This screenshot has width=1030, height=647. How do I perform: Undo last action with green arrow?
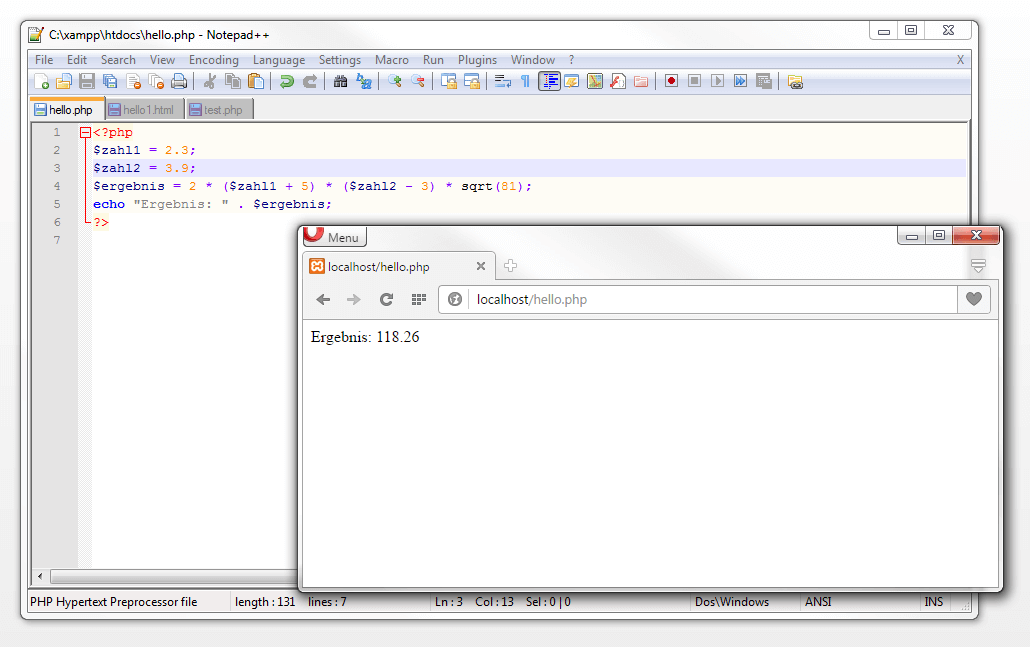(286, 81)
